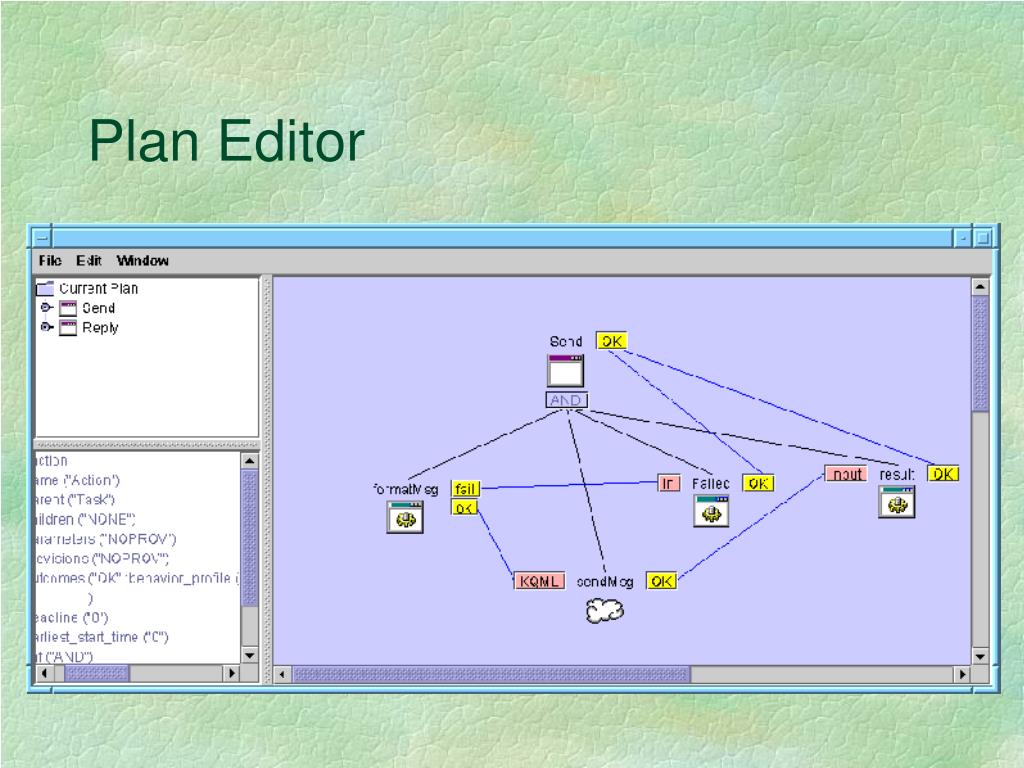Click the OK outcome below fail label
The width and height of the screenshot is (1024, 768).
tap(464, 507)
